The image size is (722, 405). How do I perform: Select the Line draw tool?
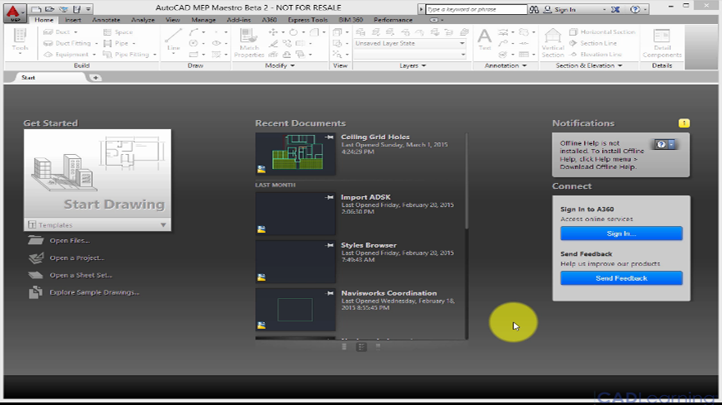[174, 39]
